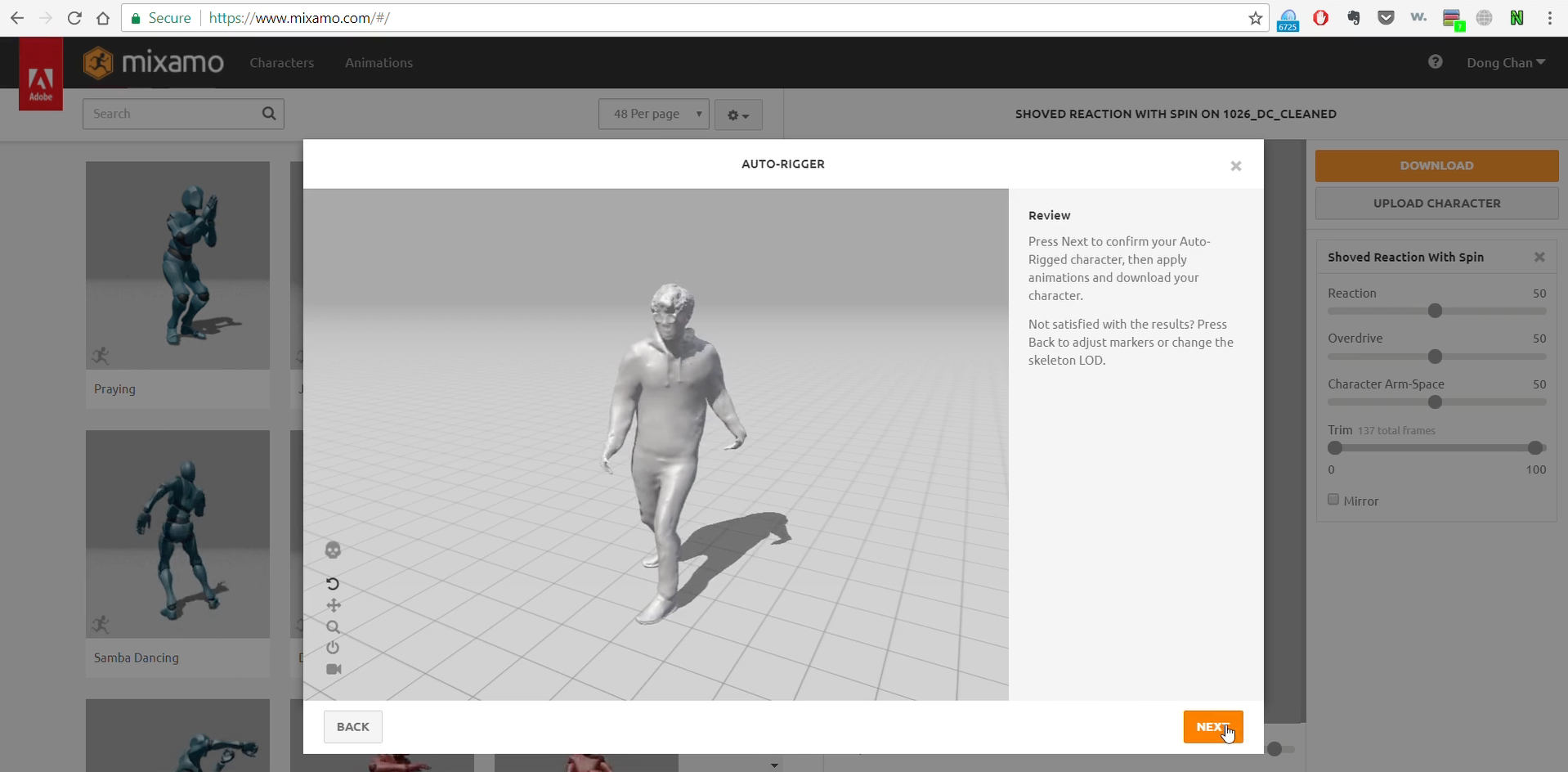Open the Animations tab
This screenshot has height=772, width=1568.
379,63
